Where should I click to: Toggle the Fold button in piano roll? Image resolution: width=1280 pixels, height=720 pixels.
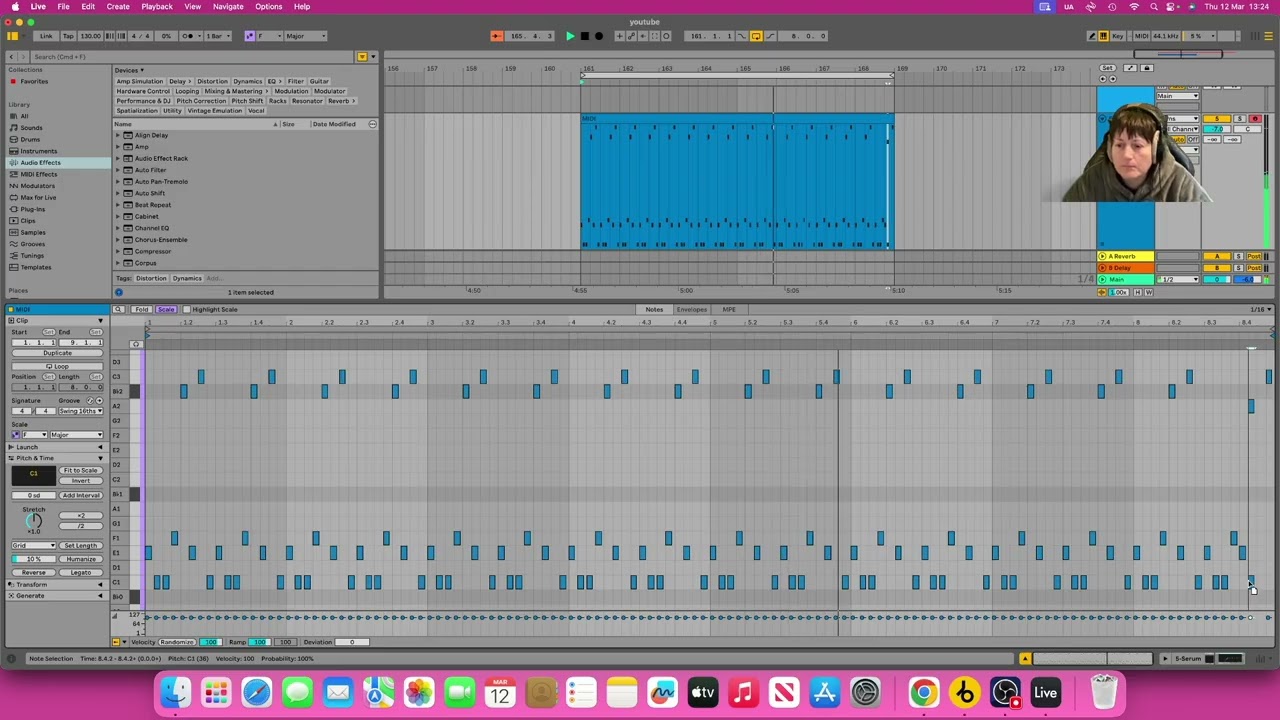coord(142,309)
